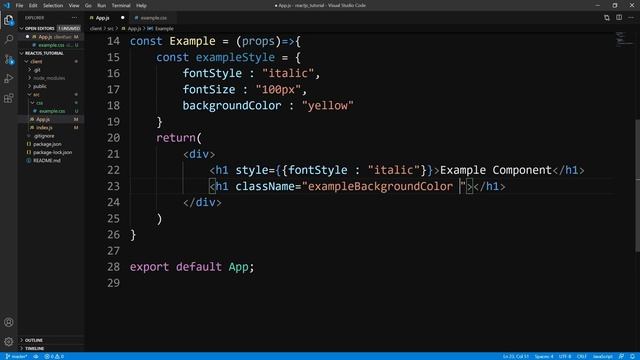This screenshot has width=640, height=360.
Task: Open index.js in explorer tree
Action: tap(51, 127)
